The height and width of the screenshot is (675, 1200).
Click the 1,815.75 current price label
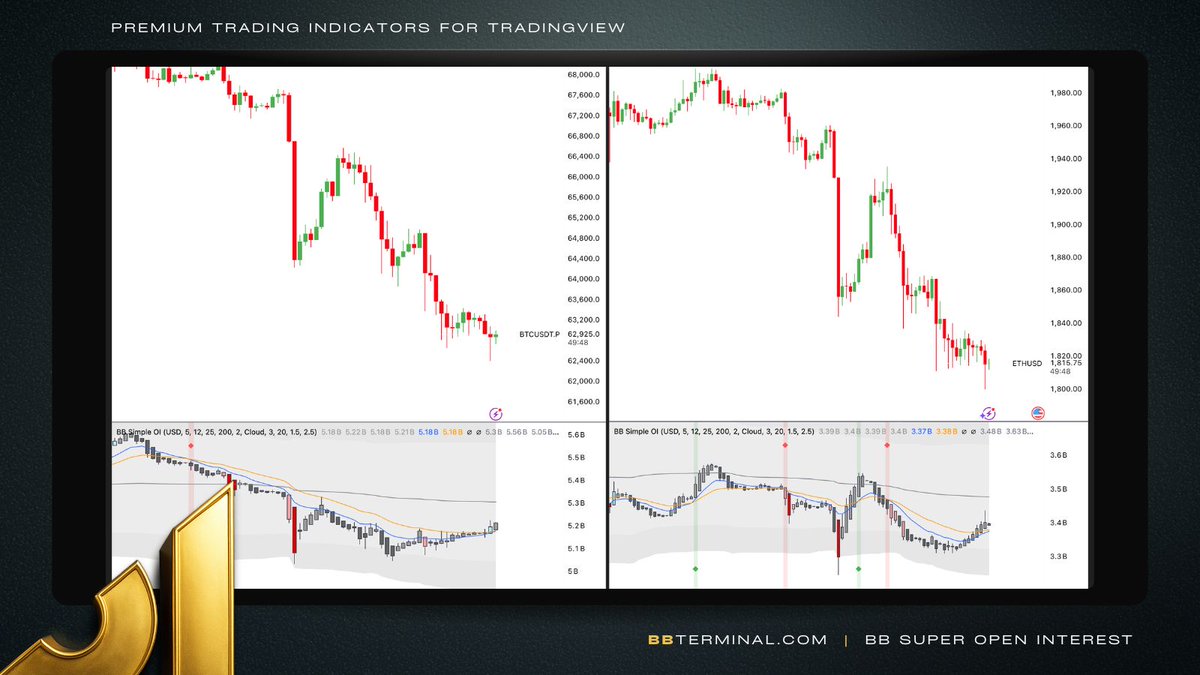1065,363
